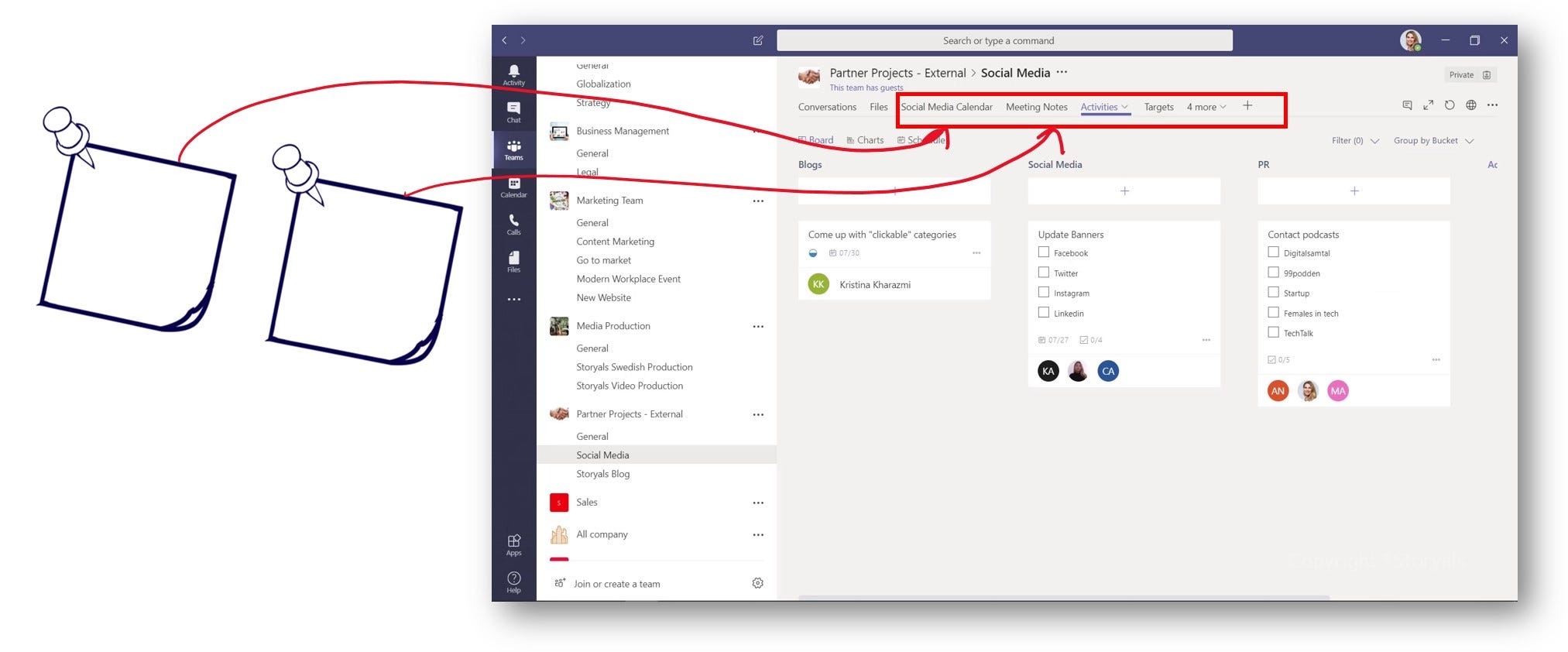Add task to Social Media bucket
Screen dimensions: 1568x652
coord(1124,191)
